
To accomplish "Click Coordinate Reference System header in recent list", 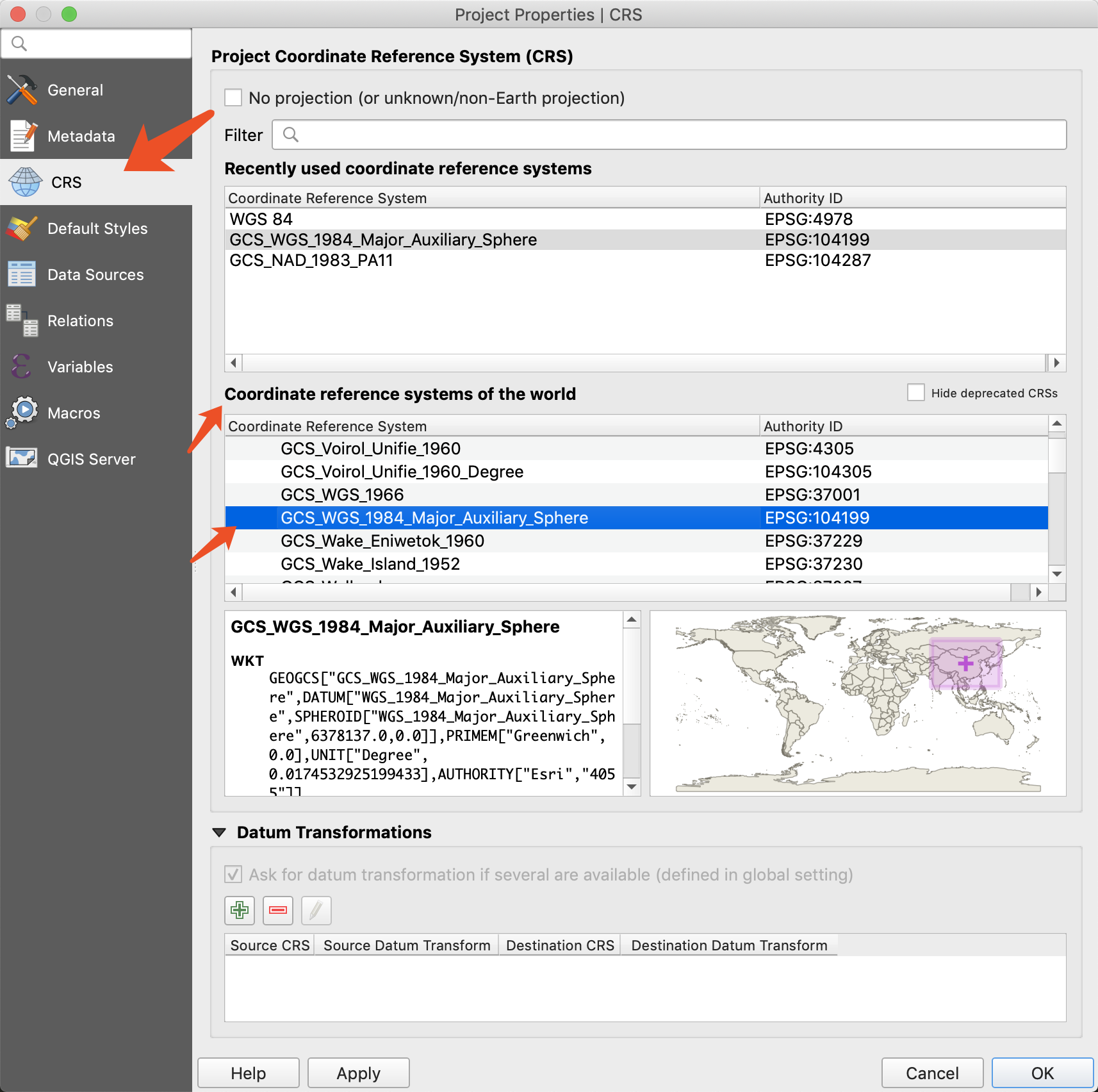I will 492,198.
